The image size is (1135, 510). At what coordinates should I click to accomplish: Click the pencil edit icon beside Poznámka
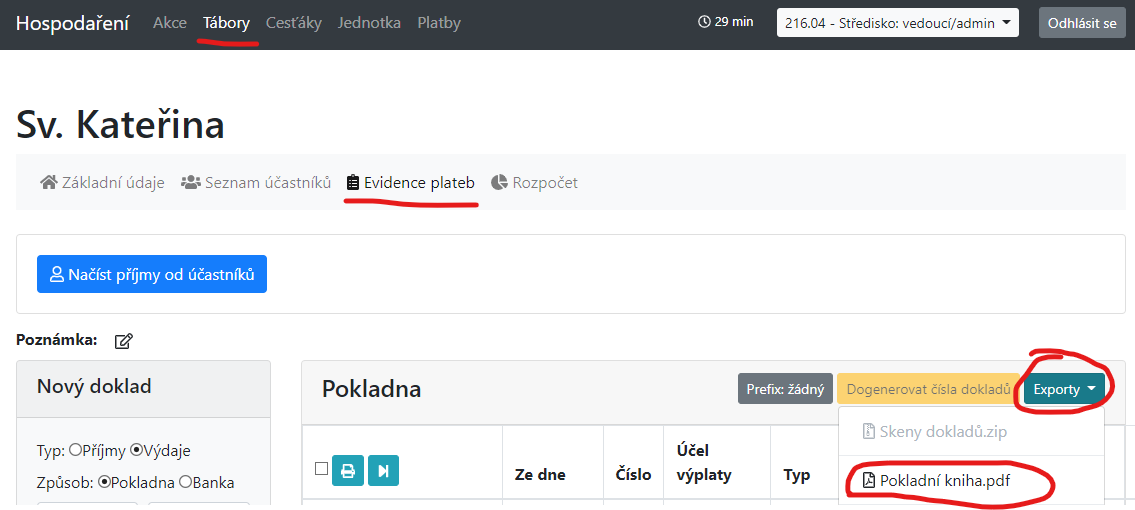click(124, 341)
